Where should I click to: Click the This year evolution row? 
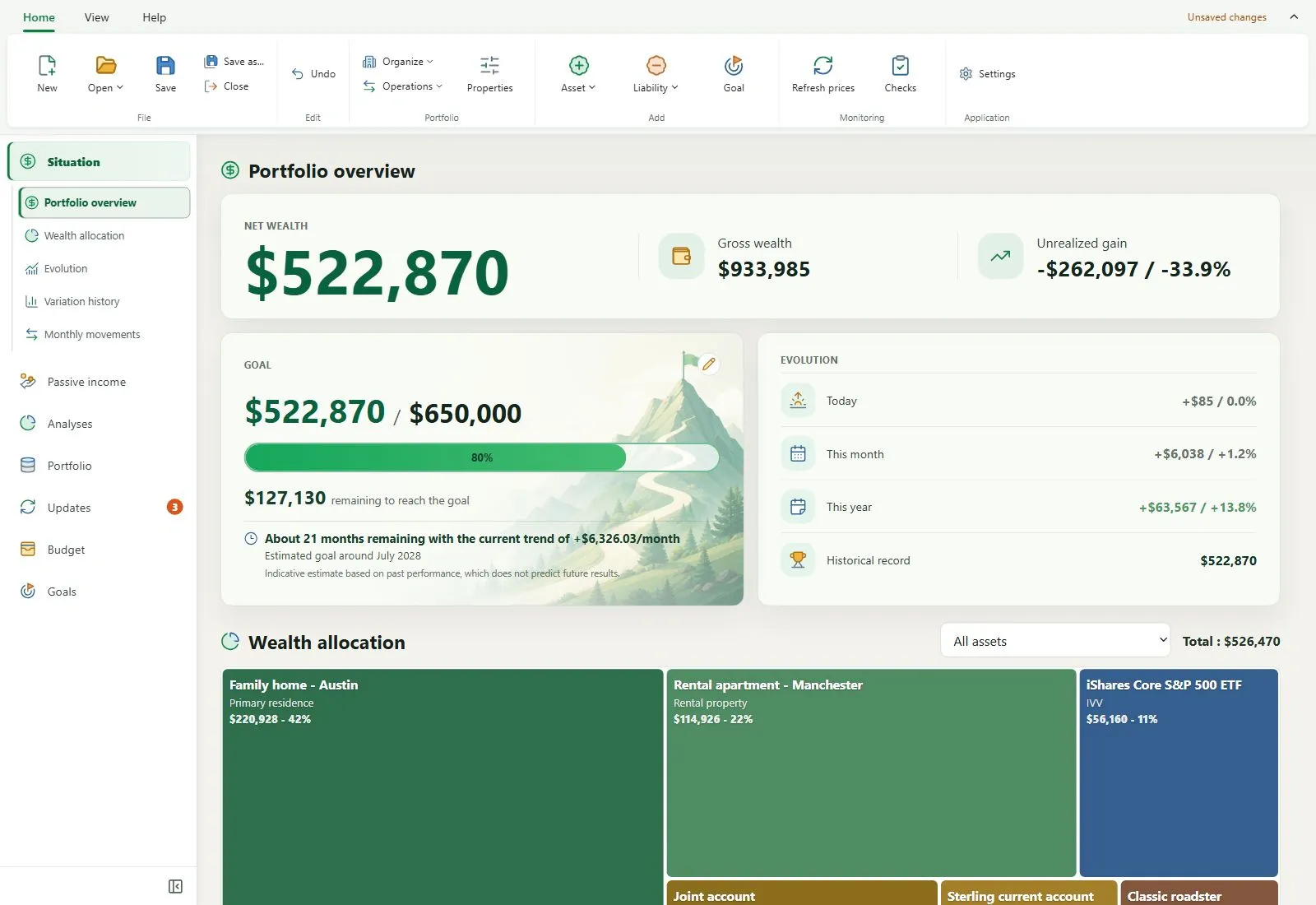pyautogui.click(x=1018, y=507)
